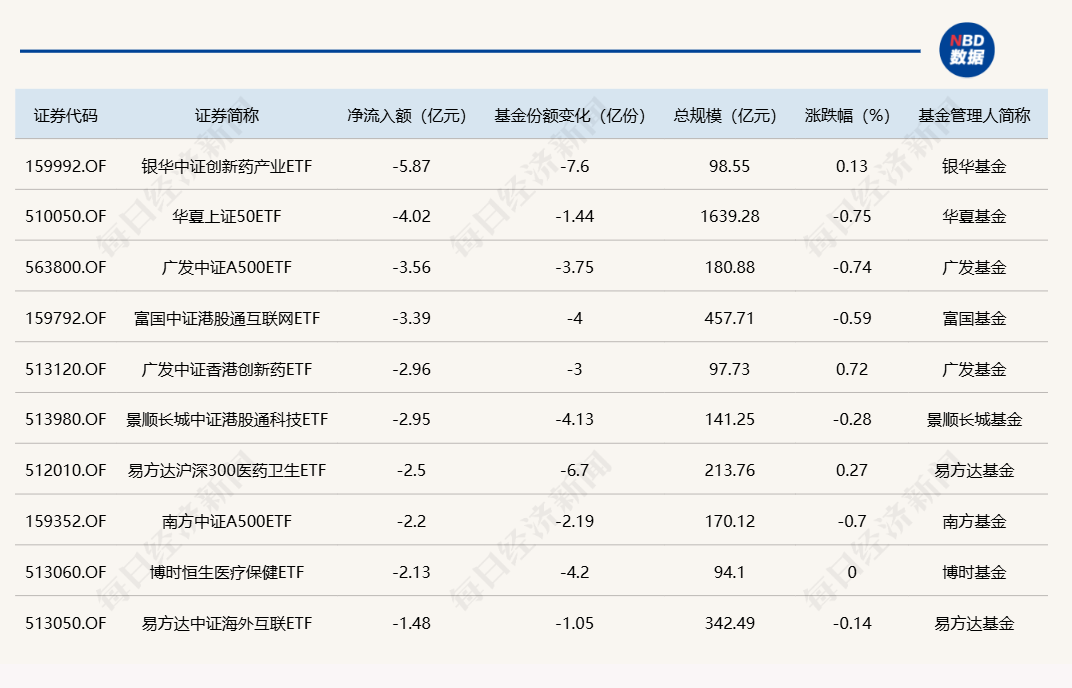Select the 总规模（亿元）column header

[x=725, y=115]
